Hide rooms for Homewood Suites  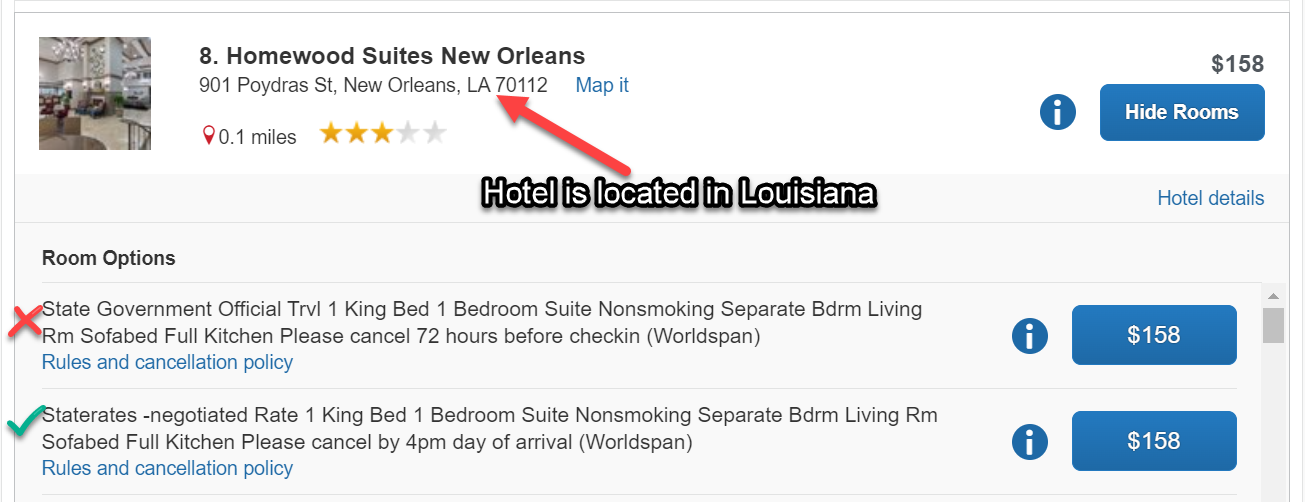(x=1181, y=112)
